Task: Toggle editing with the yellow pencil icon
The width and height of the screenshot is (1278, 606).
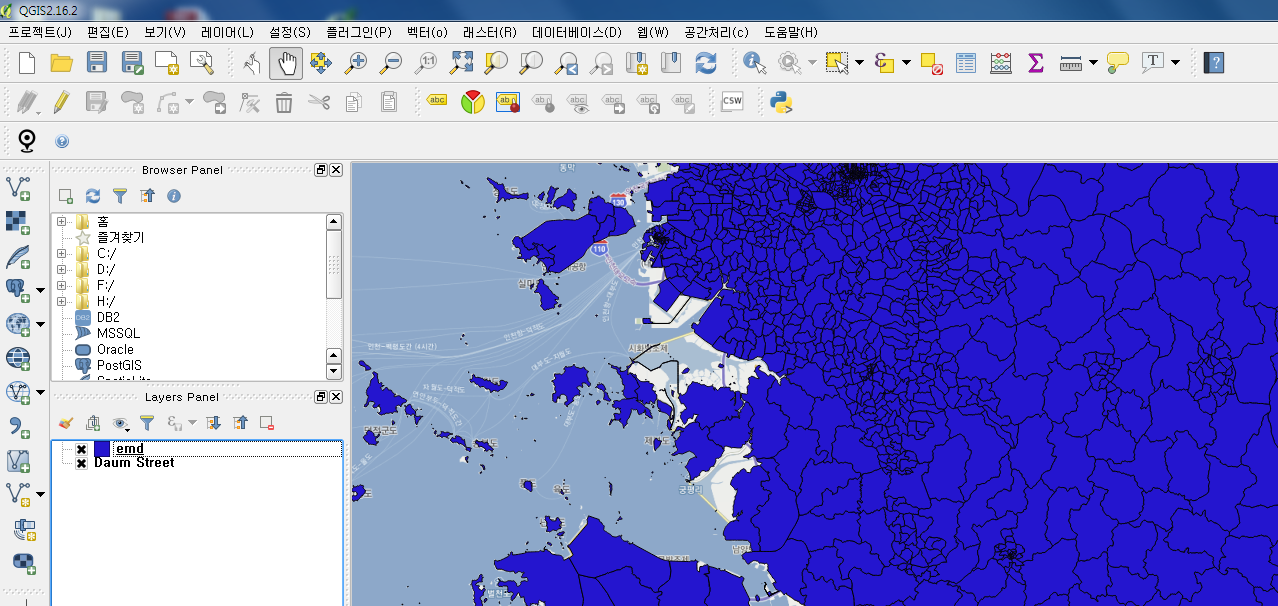Action: [61, 101]
